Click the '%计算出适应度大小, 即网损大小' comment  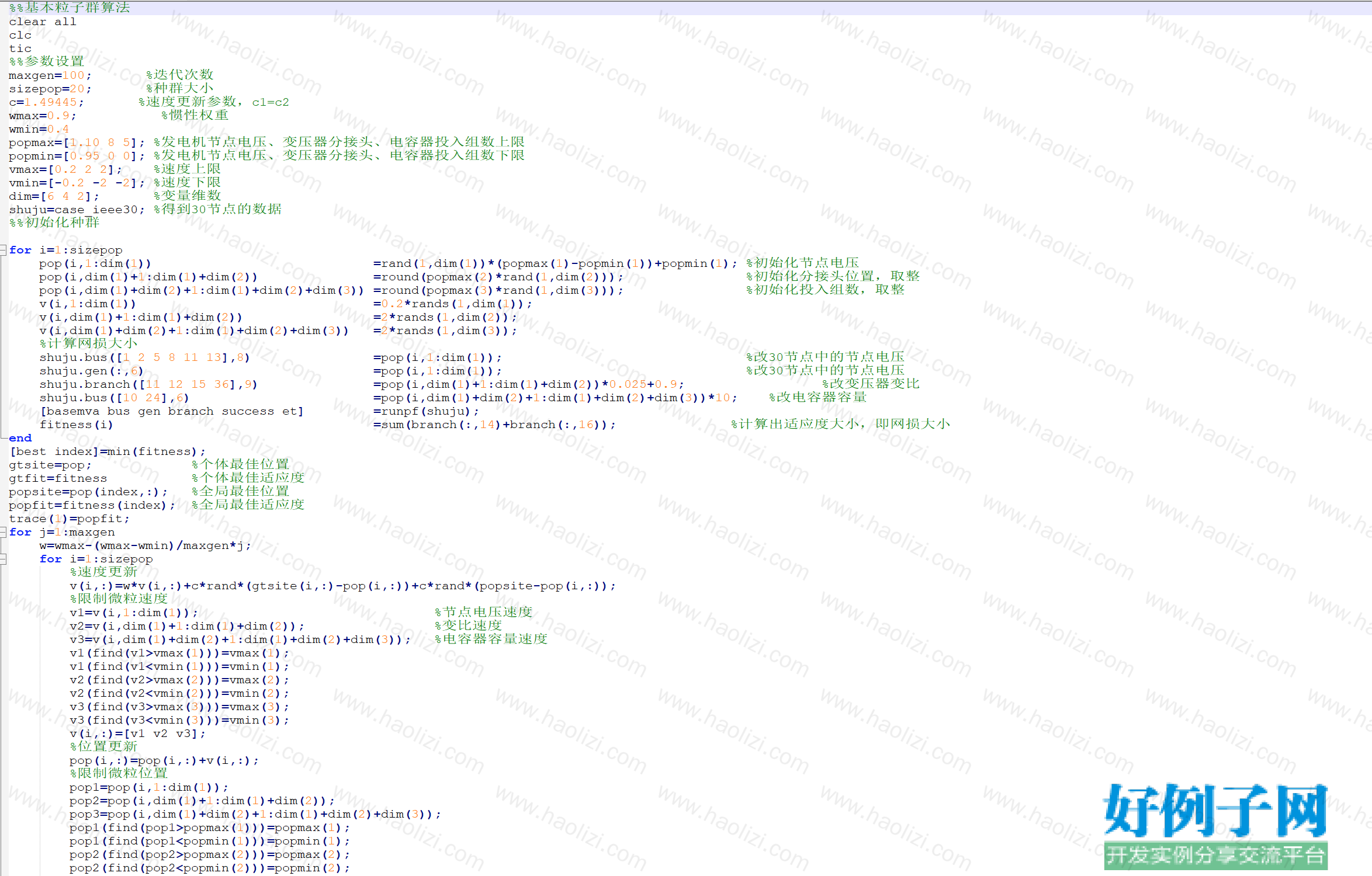(x=841, y=424)
